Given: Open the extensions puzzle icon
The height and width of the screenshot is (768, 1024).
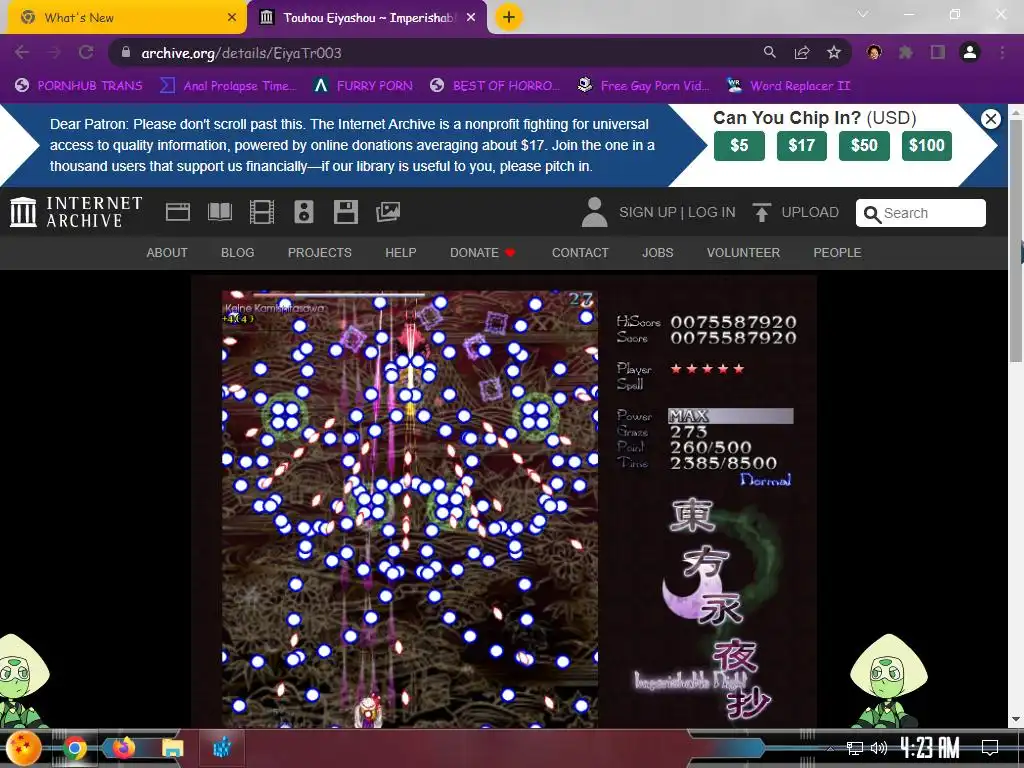Looking at the screenshot, I should (x=906, y=52).
